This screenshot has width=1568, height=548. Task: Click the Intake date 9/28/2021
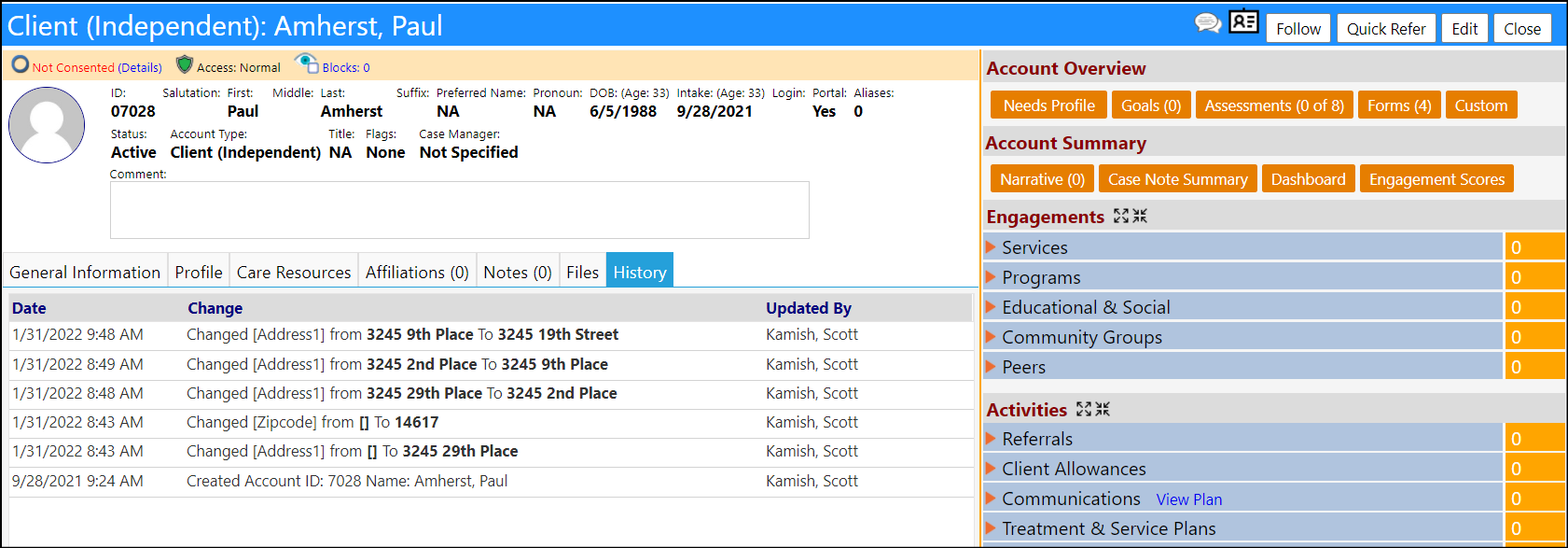coord(715,111)
